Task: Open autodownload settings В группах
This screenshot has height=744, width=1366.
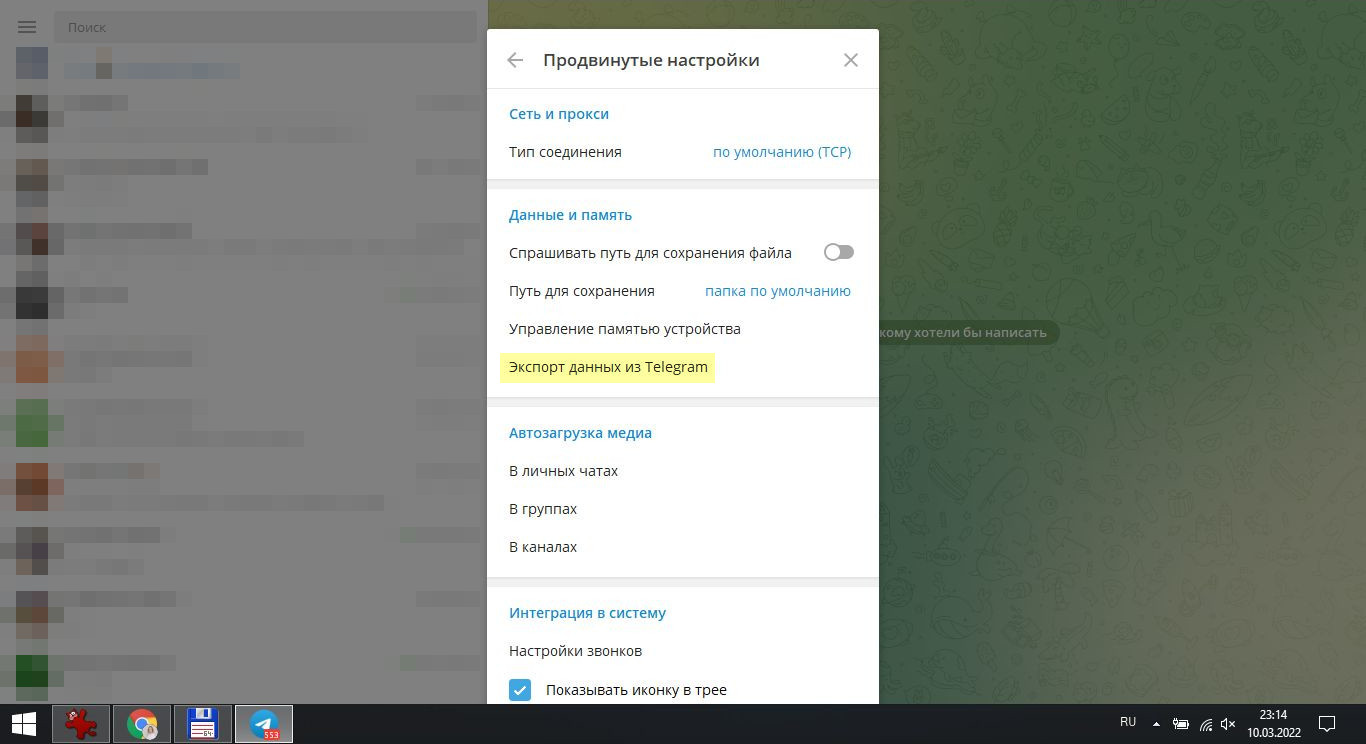Action: tap(543, 509)
